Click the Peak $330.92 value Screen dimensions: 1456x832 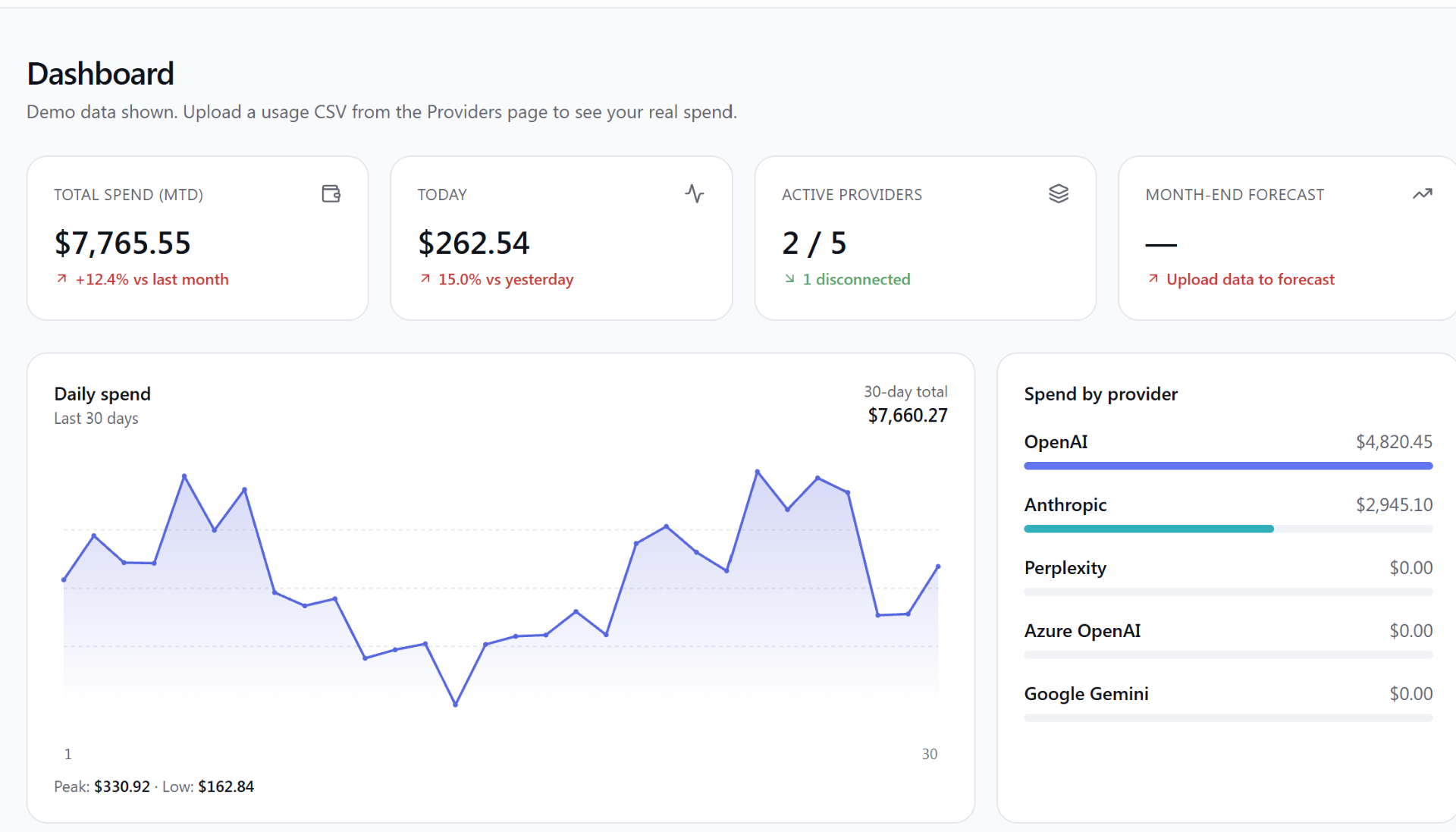(122, 786)
